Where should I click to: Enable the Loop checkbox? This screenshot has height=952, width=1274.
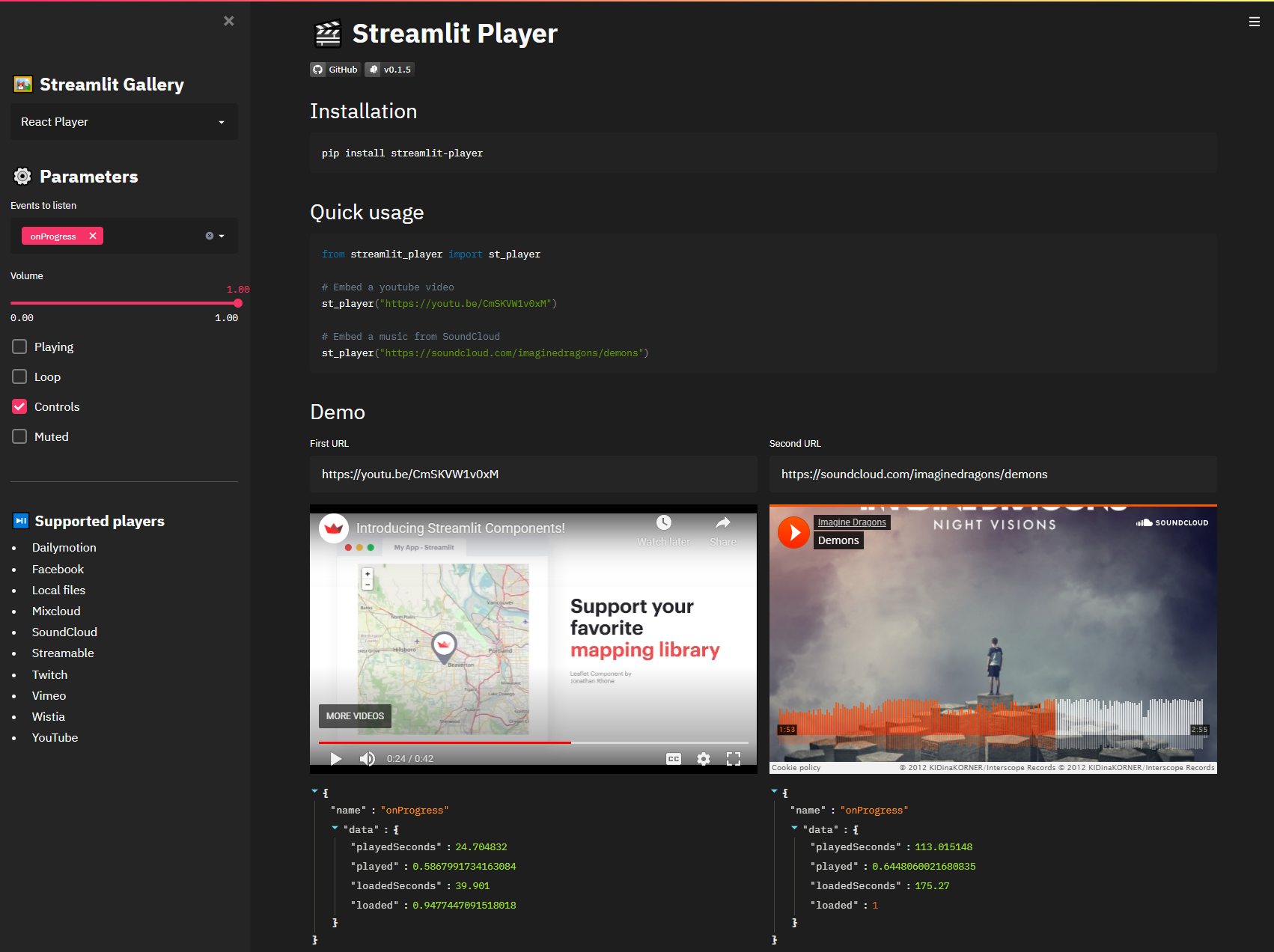19,376
